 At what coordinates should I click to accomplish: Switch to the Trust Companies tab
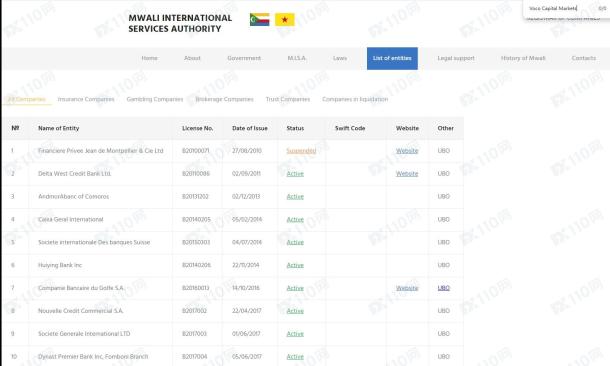[x=288, y=99]
